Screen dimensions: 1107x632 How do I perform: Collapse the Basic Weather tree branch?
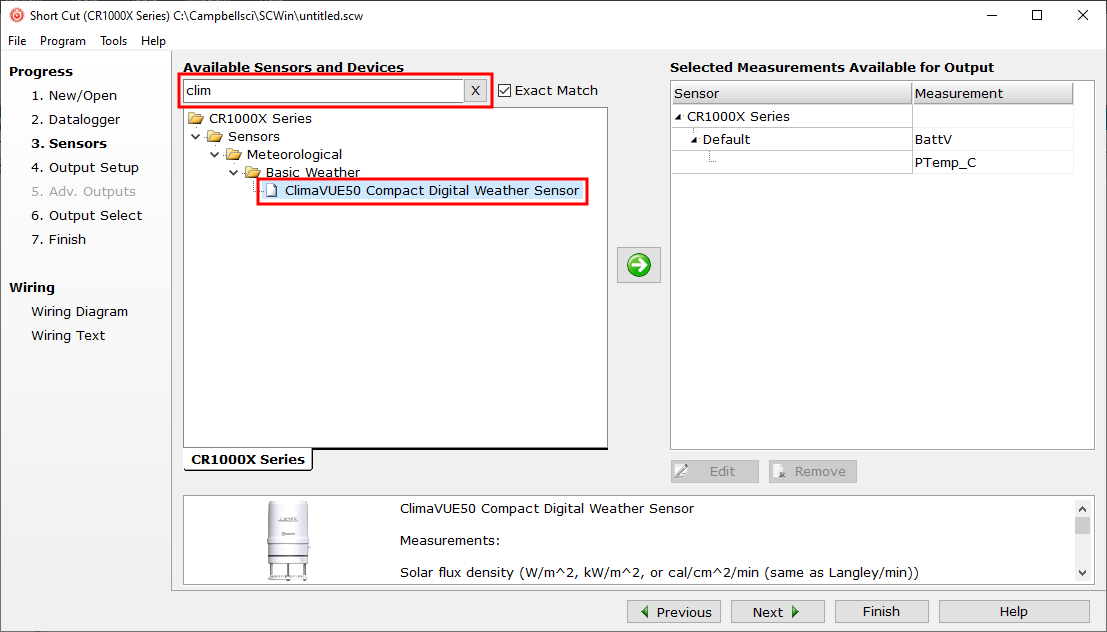(x=234, y=172)
